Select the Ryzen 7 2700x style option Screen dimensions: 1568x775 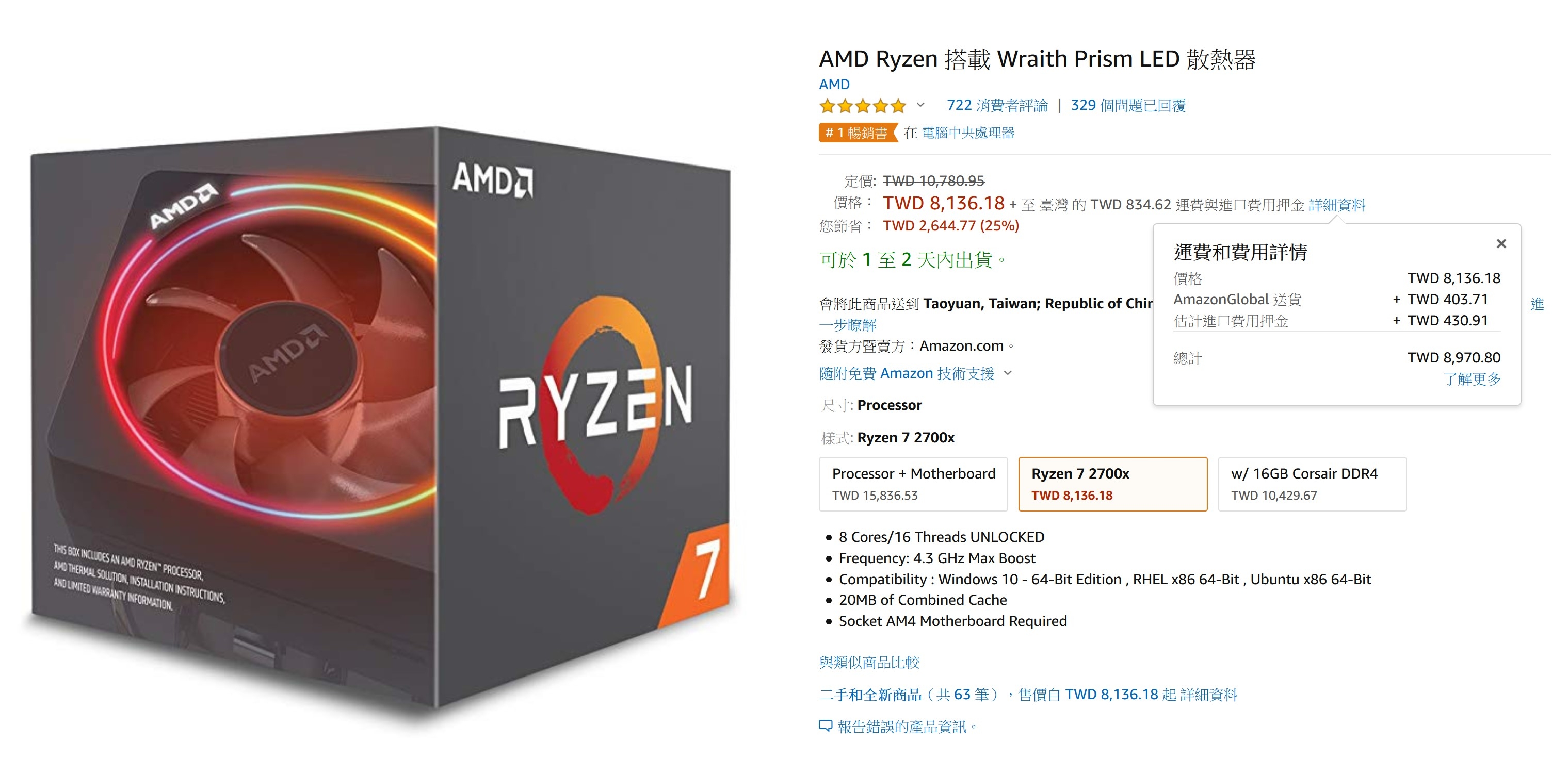(x=1113, y=484)
